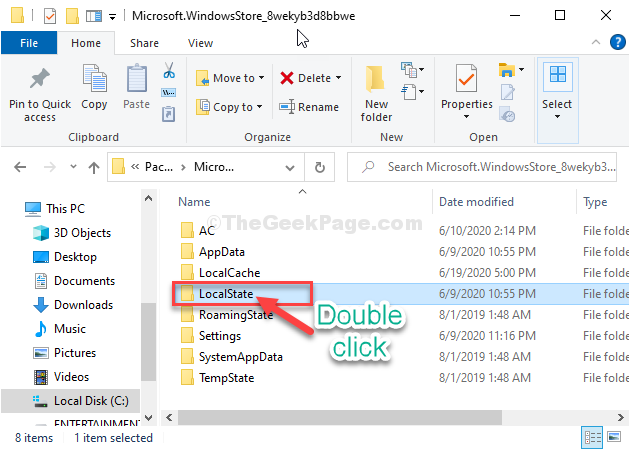Click quick access Properties checkmark icon in title bar
The width and height of the screenshot is (630, 450).
pyautogui.click(x=50, y=16)
